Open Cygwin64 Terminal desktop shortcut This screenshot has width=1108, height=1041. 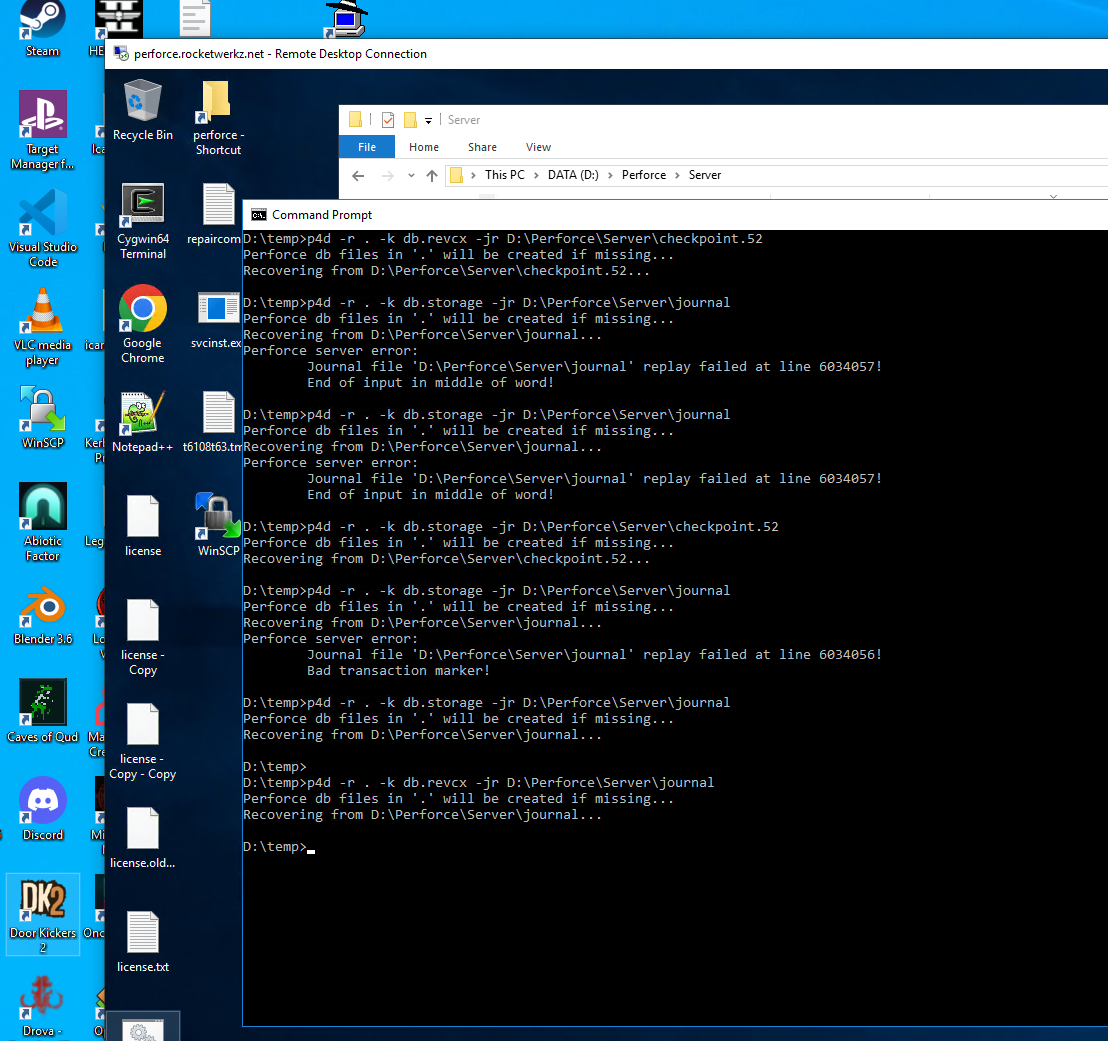[x=142, y=206]
